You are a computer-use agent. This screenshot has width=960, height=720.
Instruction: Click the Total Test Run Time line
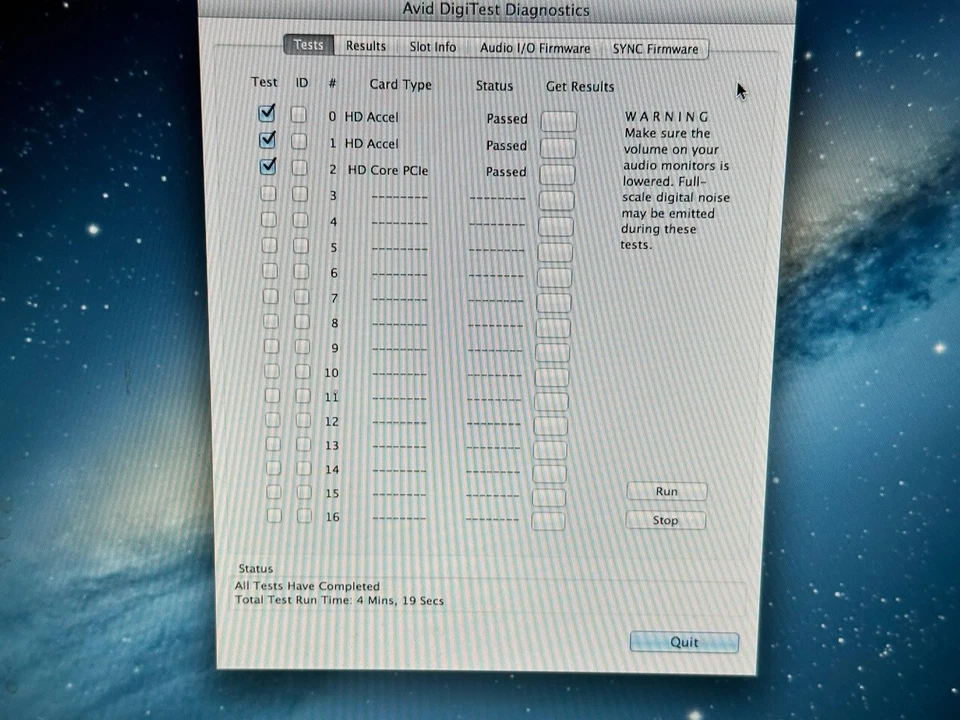pos(339,600)
